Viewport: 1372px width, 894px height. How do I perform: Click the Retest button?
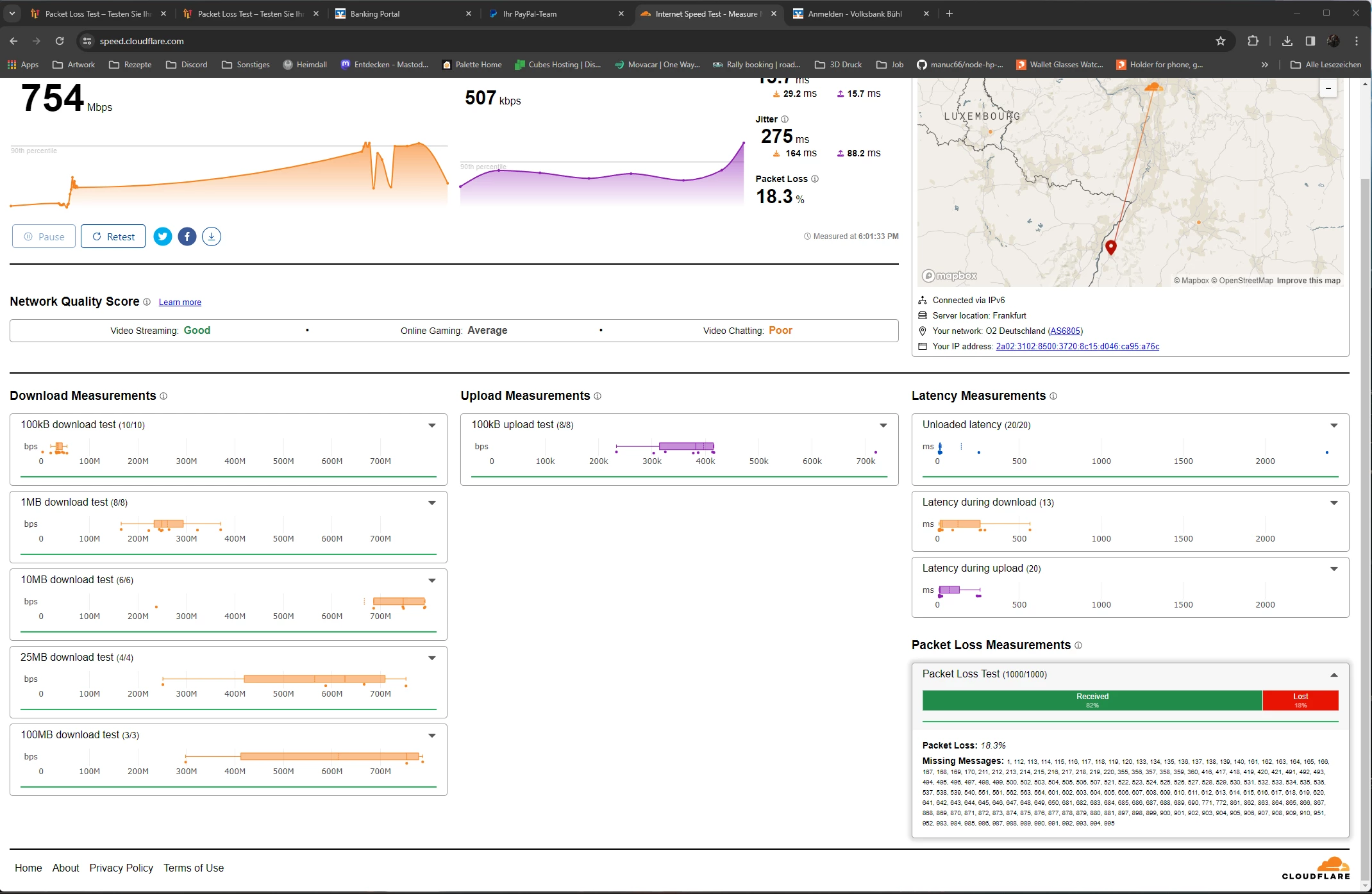point(113,236)
